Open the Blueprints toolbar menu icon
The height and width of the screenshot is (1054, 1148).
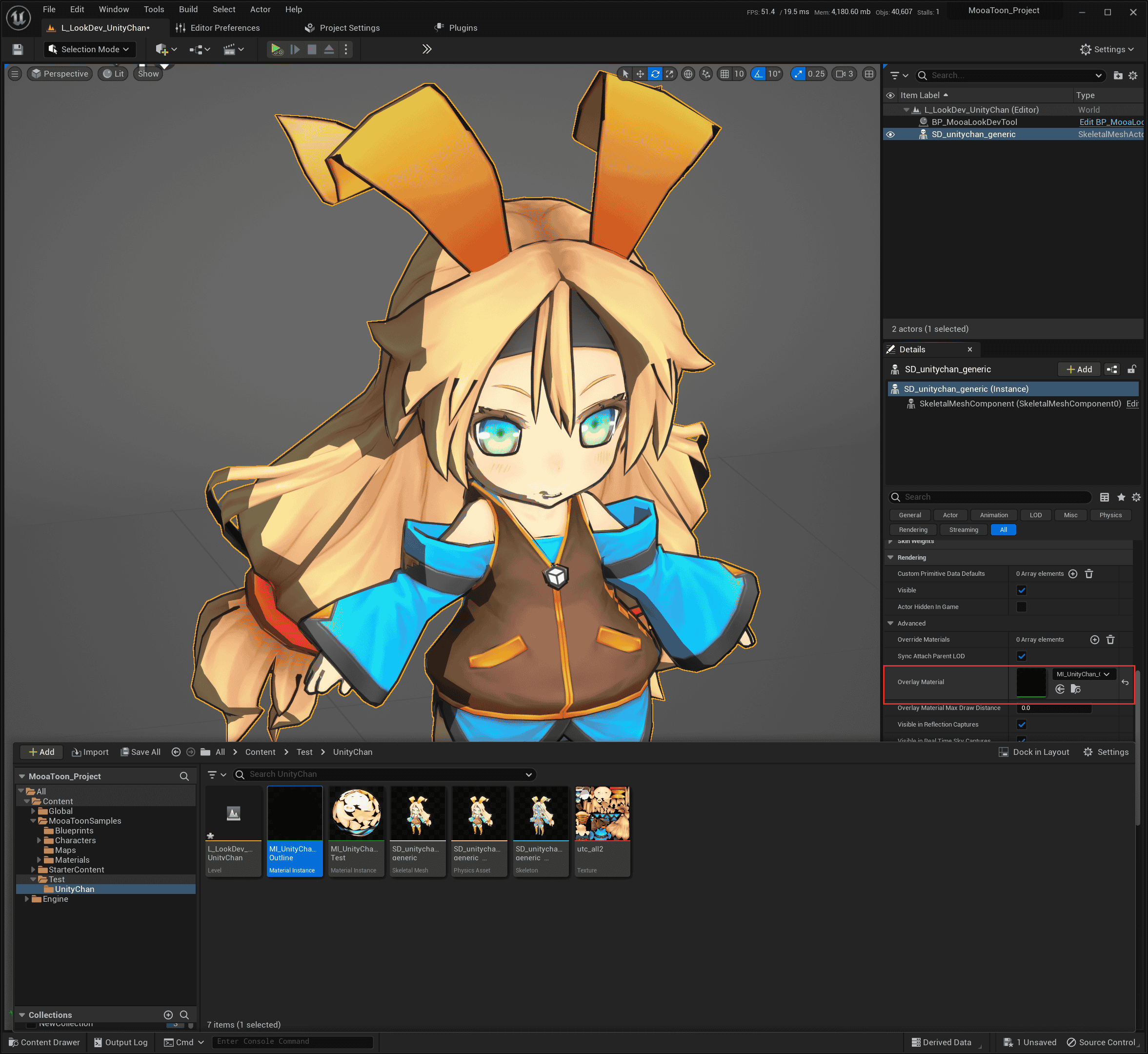[x=200, y=50]
